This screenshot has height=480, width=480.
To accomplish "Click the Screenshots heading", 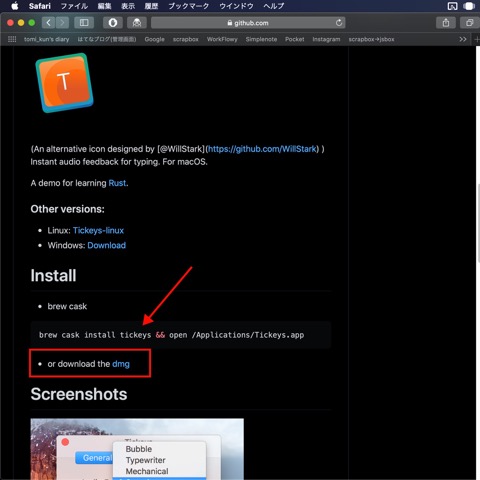I will (79, 394).
